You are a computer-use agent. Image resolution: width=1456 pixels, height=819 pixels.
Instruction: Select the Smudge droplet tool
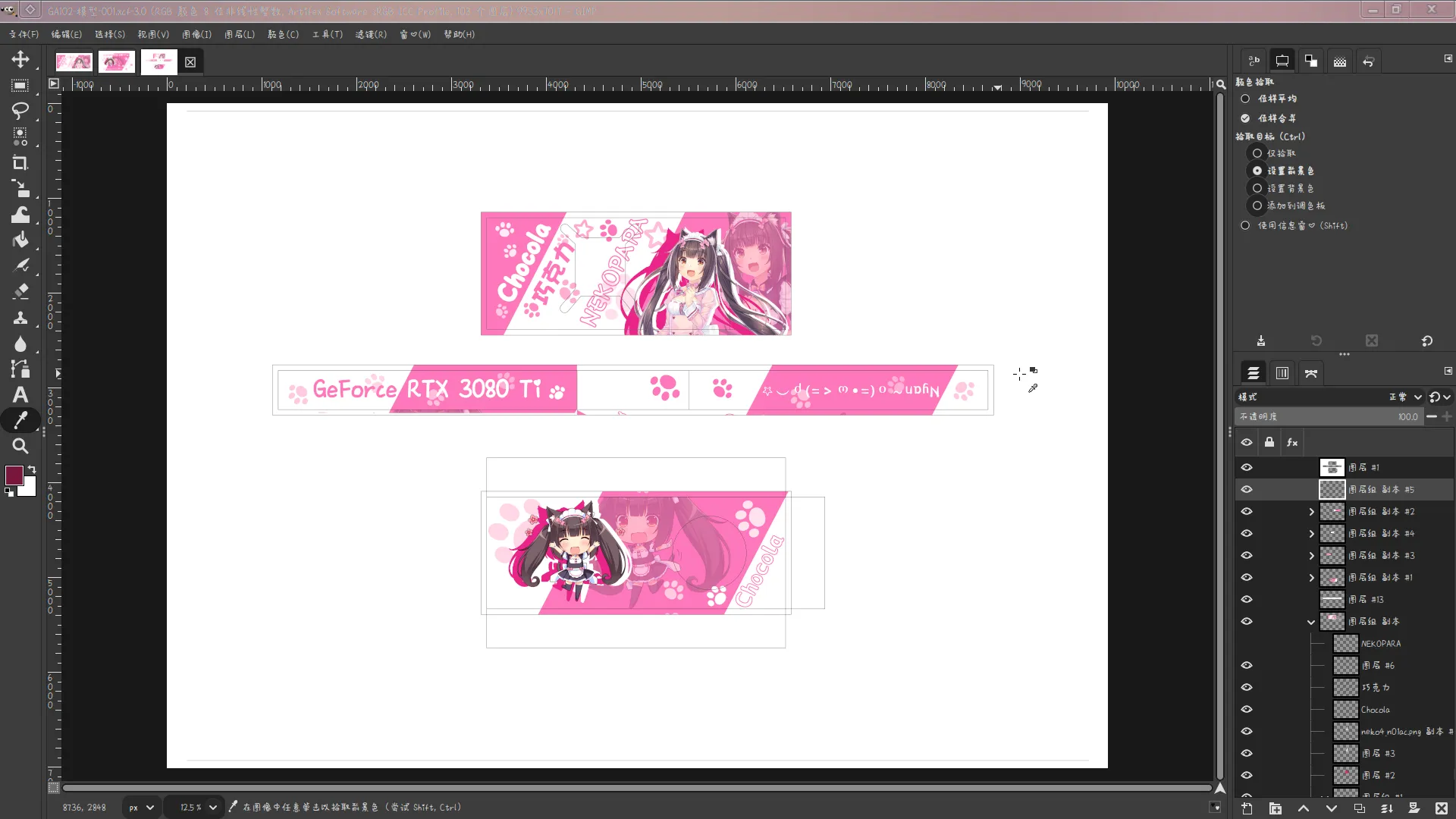[20, 344]
